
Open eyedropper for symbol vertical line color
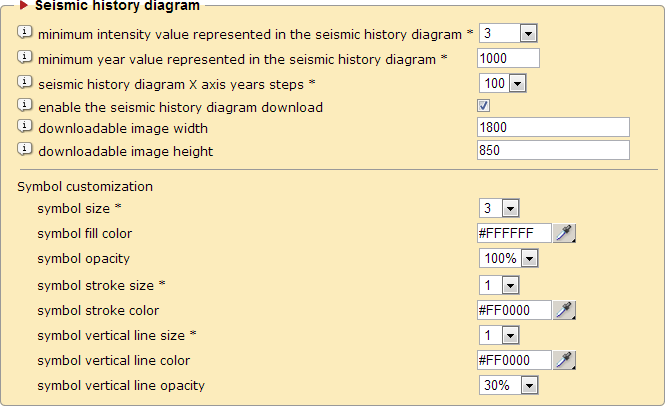(566, 360)
